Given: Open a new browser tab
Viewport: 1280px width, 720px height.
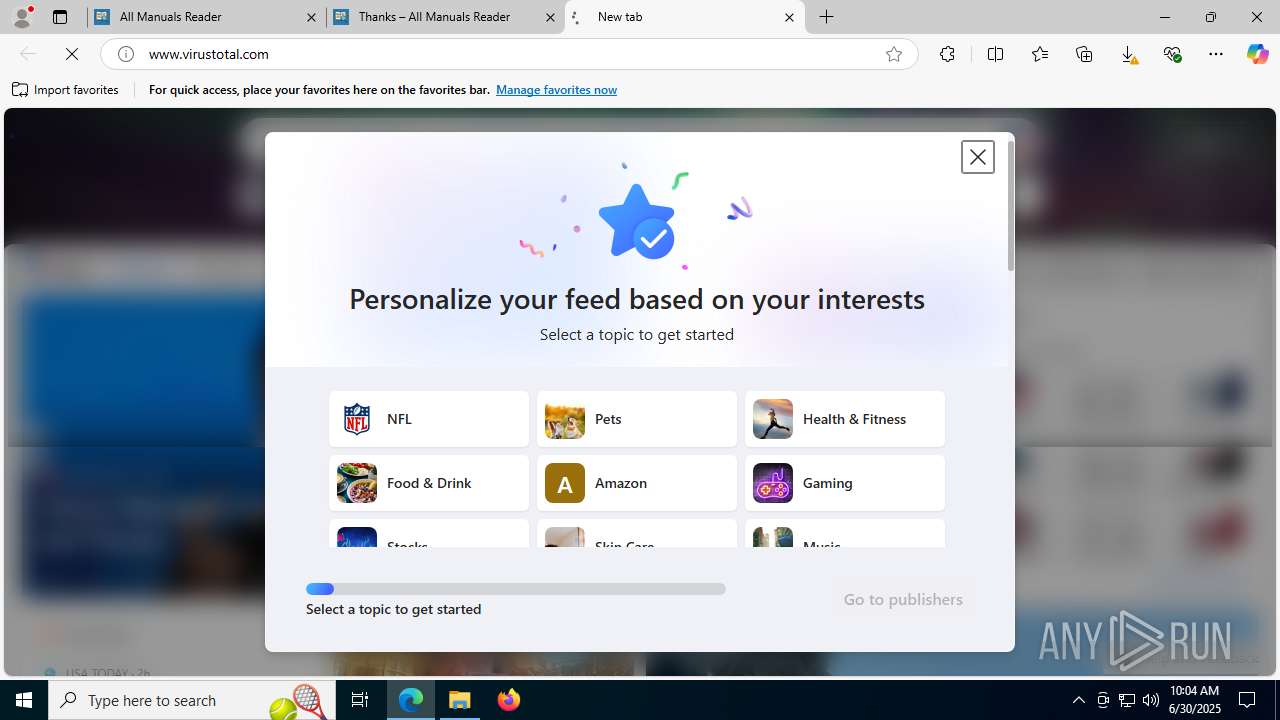Looking at the screenshot, I should 827,17.
